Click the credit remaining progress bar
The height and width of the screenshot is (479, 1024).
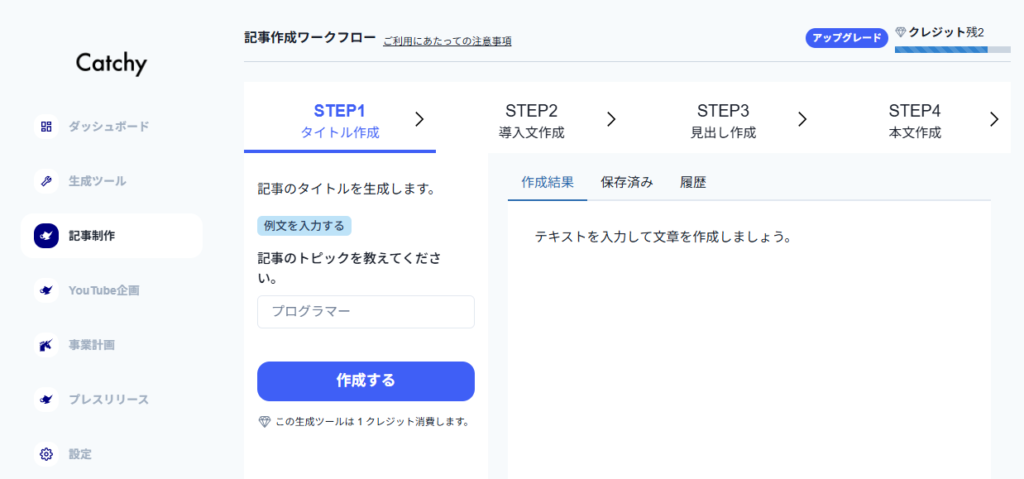[941, 48]
